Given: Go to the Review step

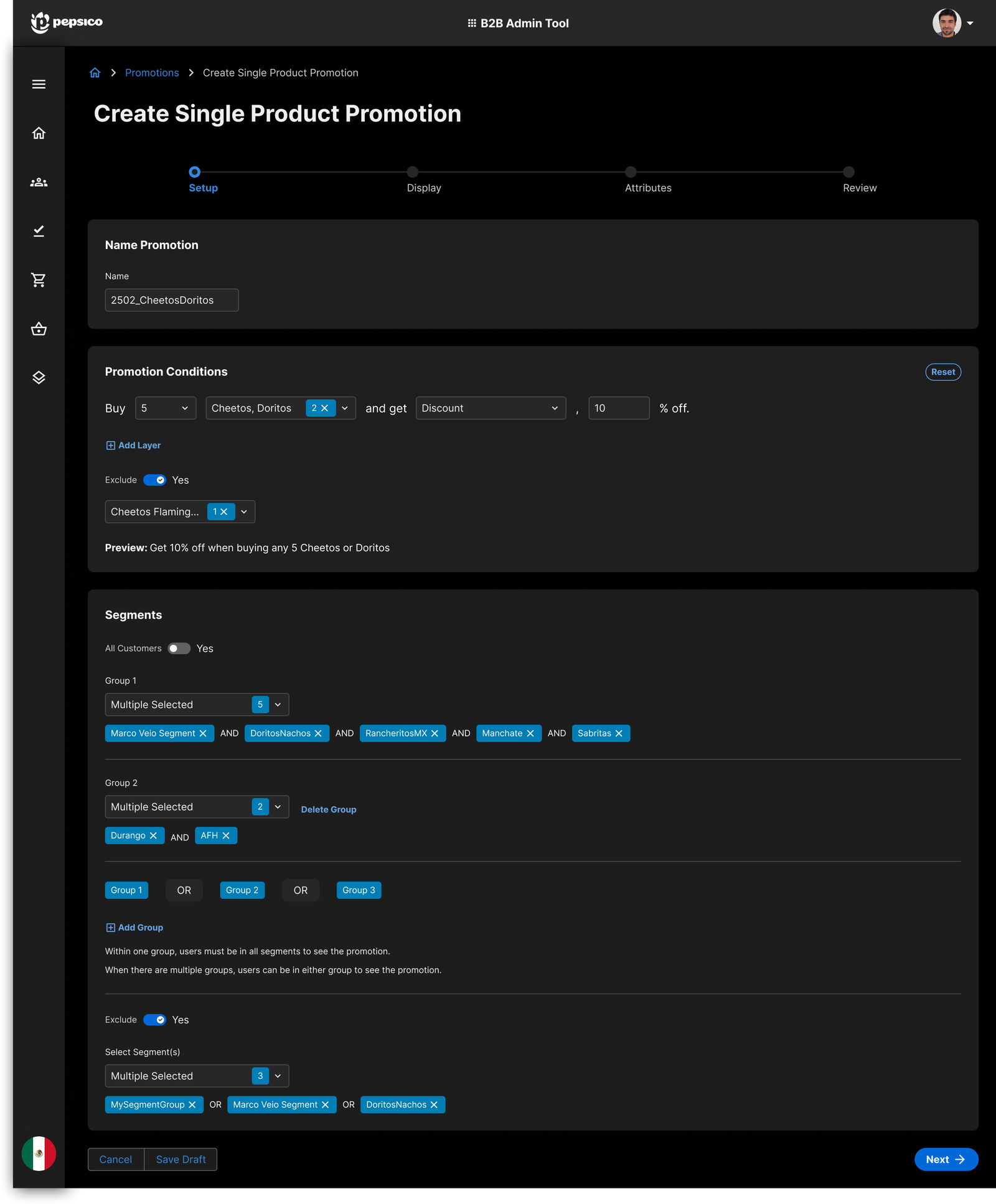Looking at the screenshot, I should pos(859,180).
